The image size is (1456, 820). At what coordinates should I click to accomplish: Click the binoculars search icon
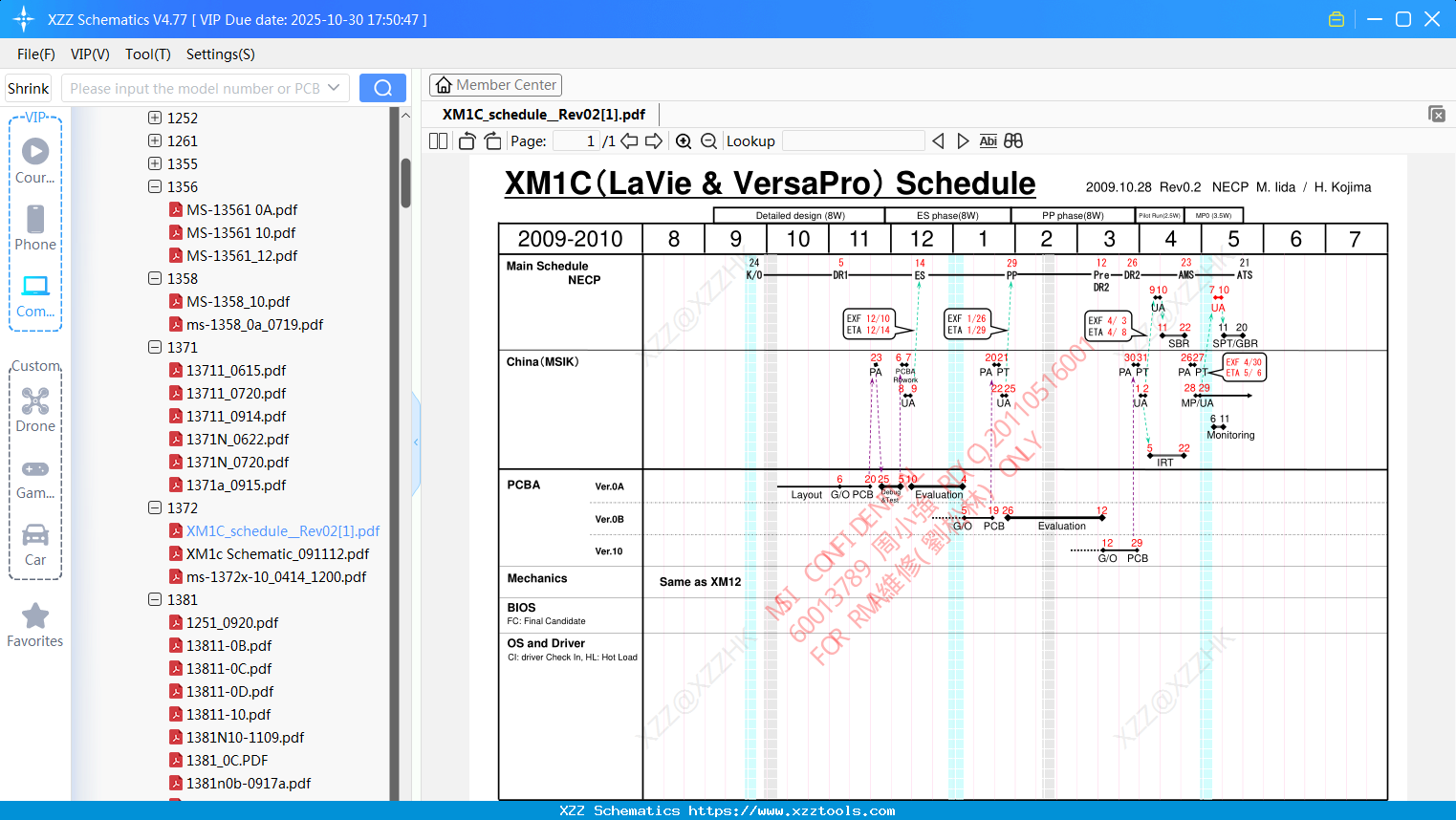tap(1013, 141)
